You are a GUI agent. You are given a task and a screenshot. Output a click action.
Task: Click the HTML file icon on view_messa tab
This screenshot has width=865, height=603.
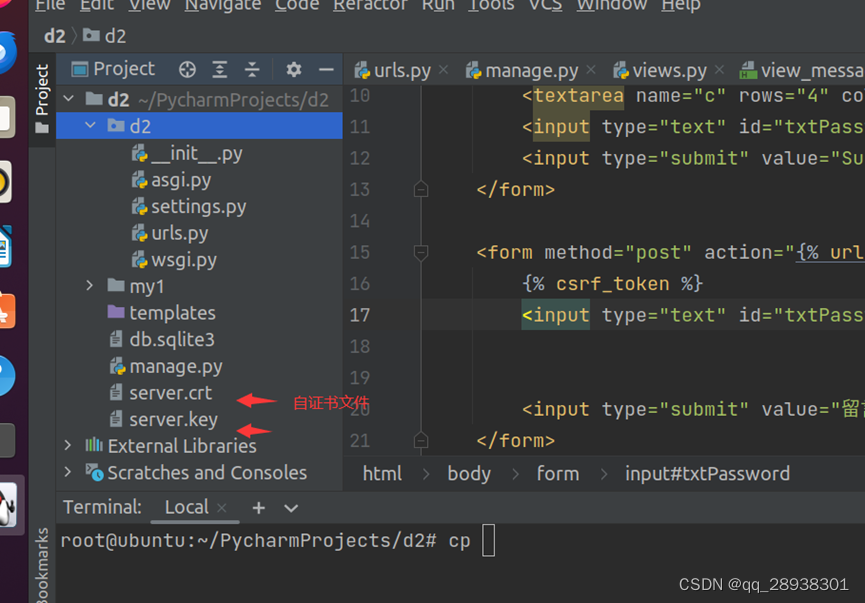746,70
